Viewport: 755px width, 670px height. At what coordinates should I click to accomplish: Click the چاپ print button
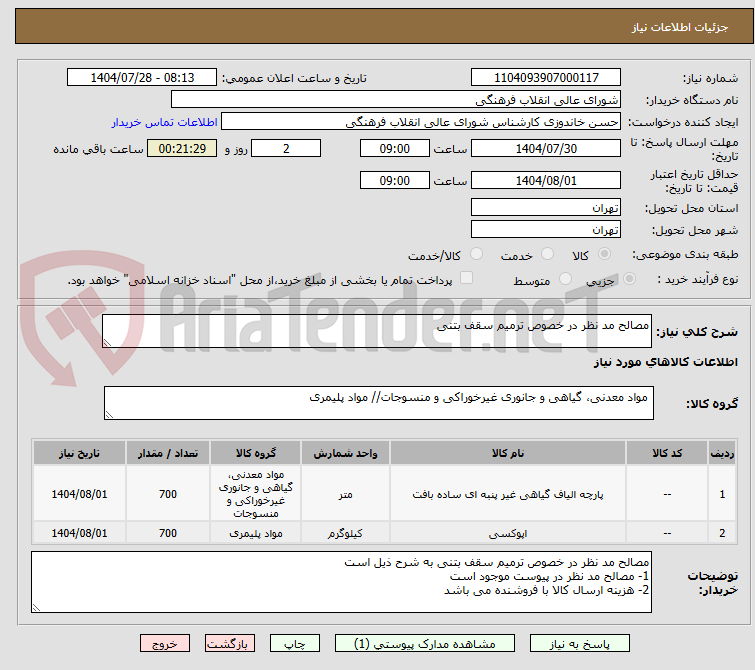pos(295,644)
